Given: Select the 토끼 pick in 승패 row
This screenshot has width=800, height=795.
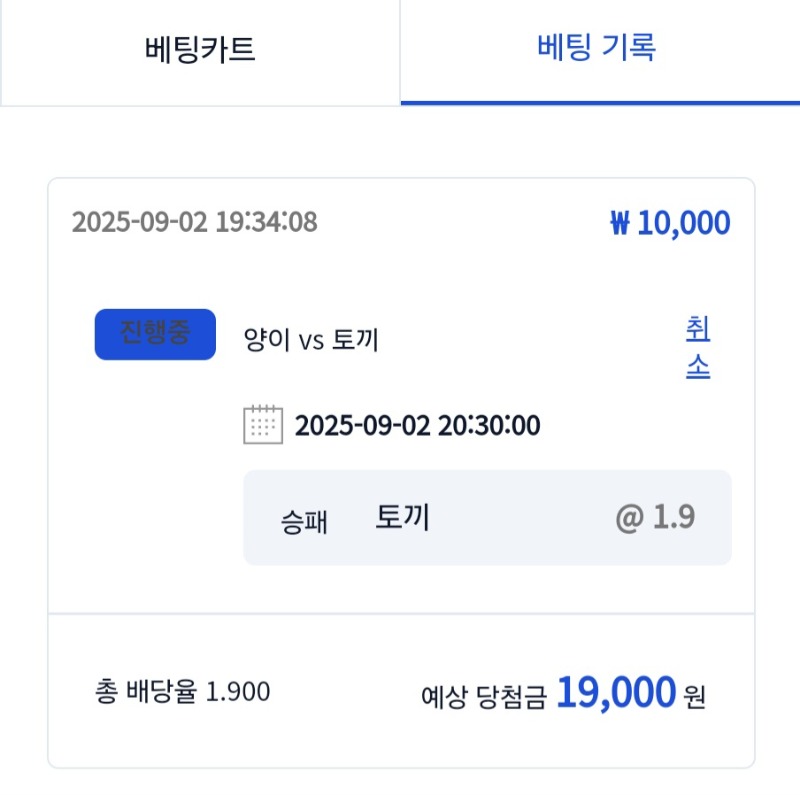Looking at the screenshot, I should click(x=402, y=517).
